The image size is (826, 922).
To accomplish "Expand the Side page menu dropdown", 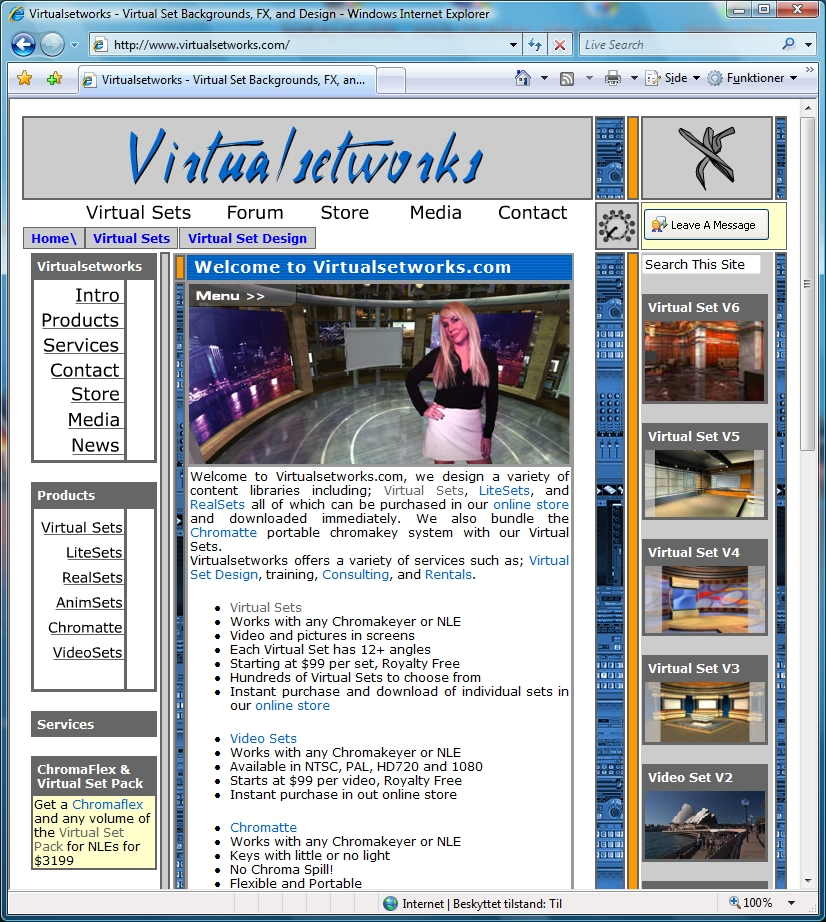I will click(696, 78).
